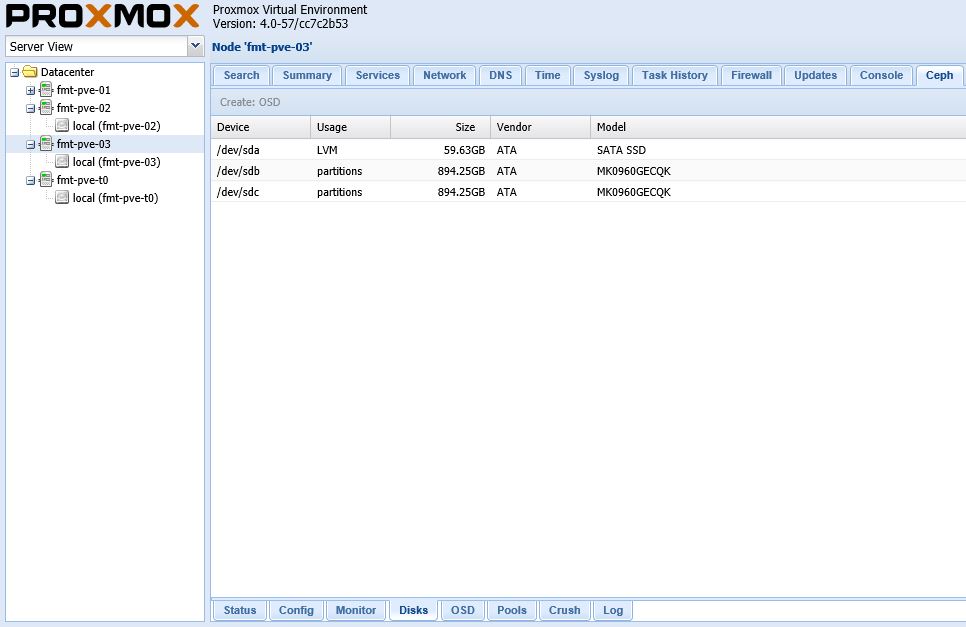The height and width of the screenshot is (627, 966).
Task: Select the Ceph Disks sub-tab
Action: [x=413, y=610]
